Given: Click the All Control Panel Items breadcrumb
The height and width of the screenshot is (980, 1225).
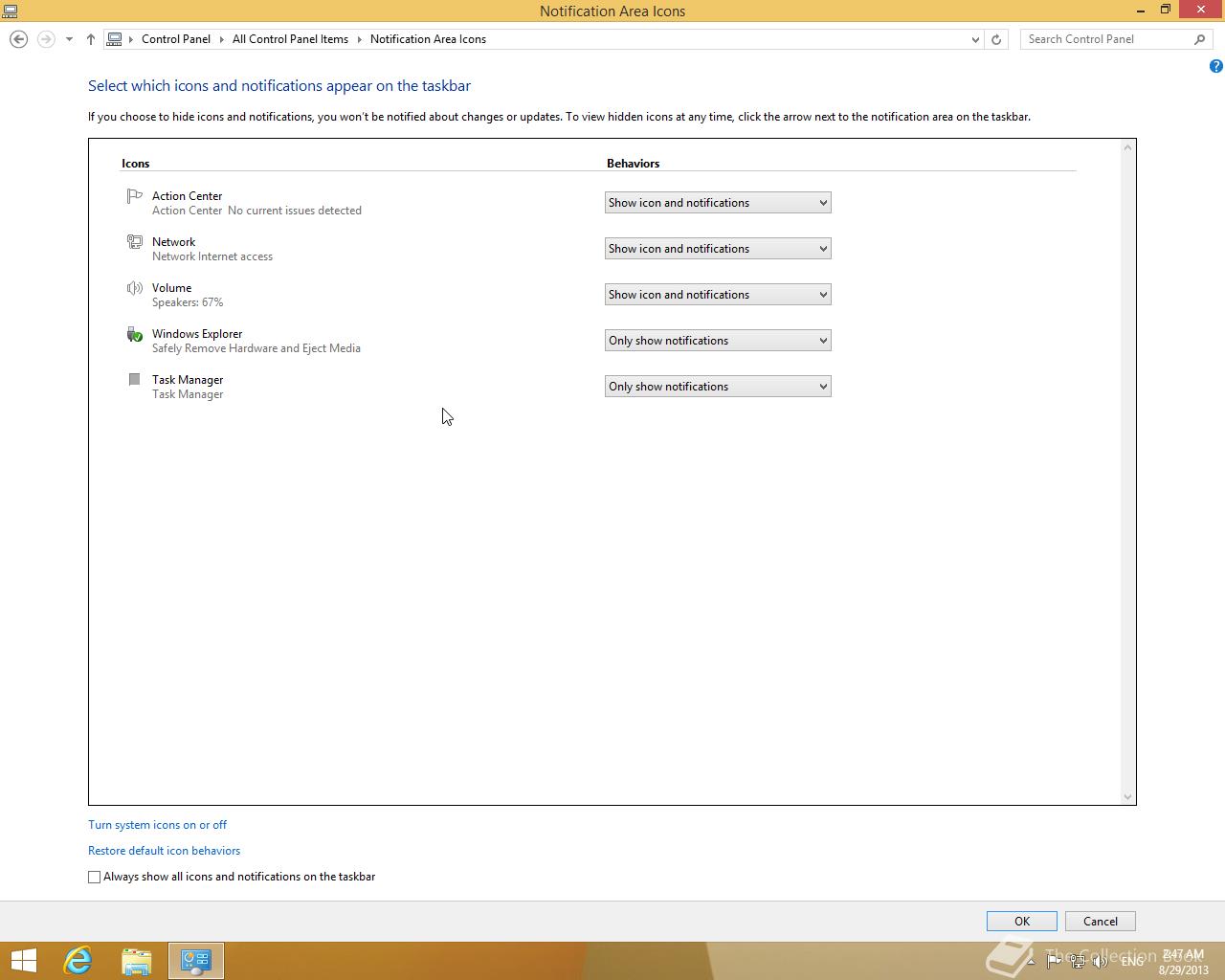Looking at the screenshot, I should pos(290,39).
